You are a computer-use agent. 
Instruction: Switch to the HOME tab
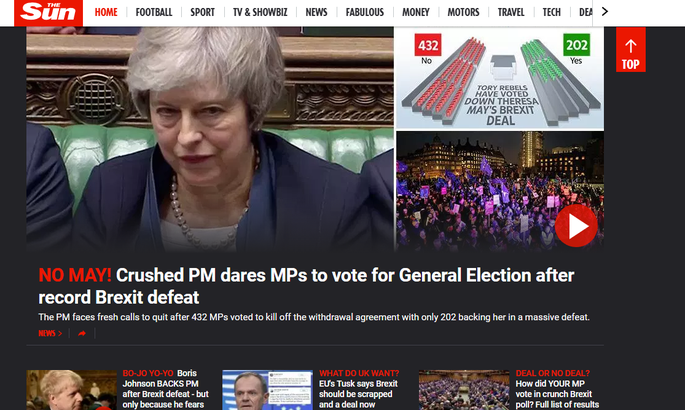point(106,12)
